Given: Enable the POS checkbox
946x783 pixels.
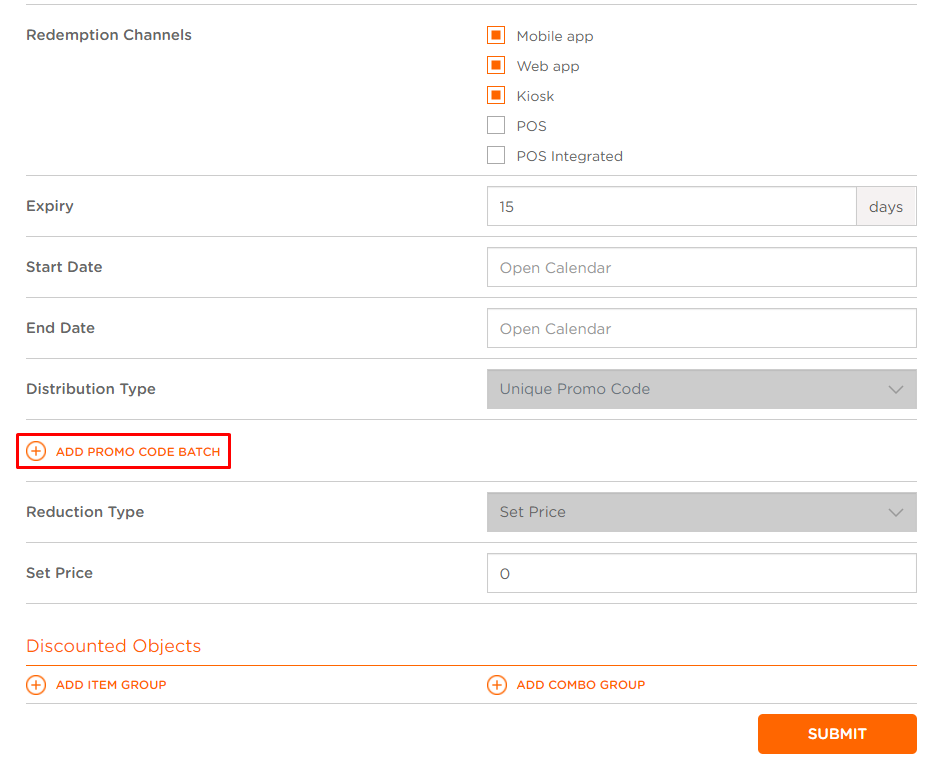Looking at the screenshot, I should [x=496, y=125].
